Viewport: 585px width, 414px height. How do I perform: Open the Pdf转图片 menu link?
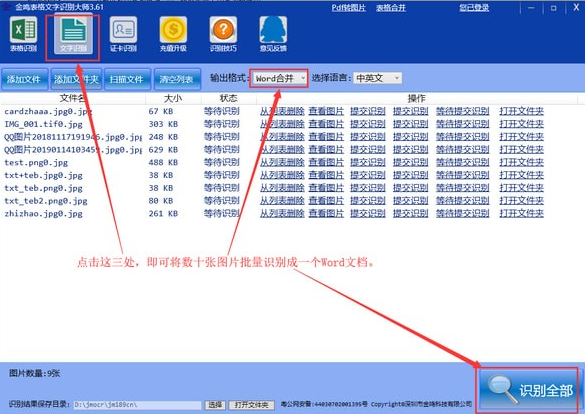pyautogui.click(x=348, y=8)
